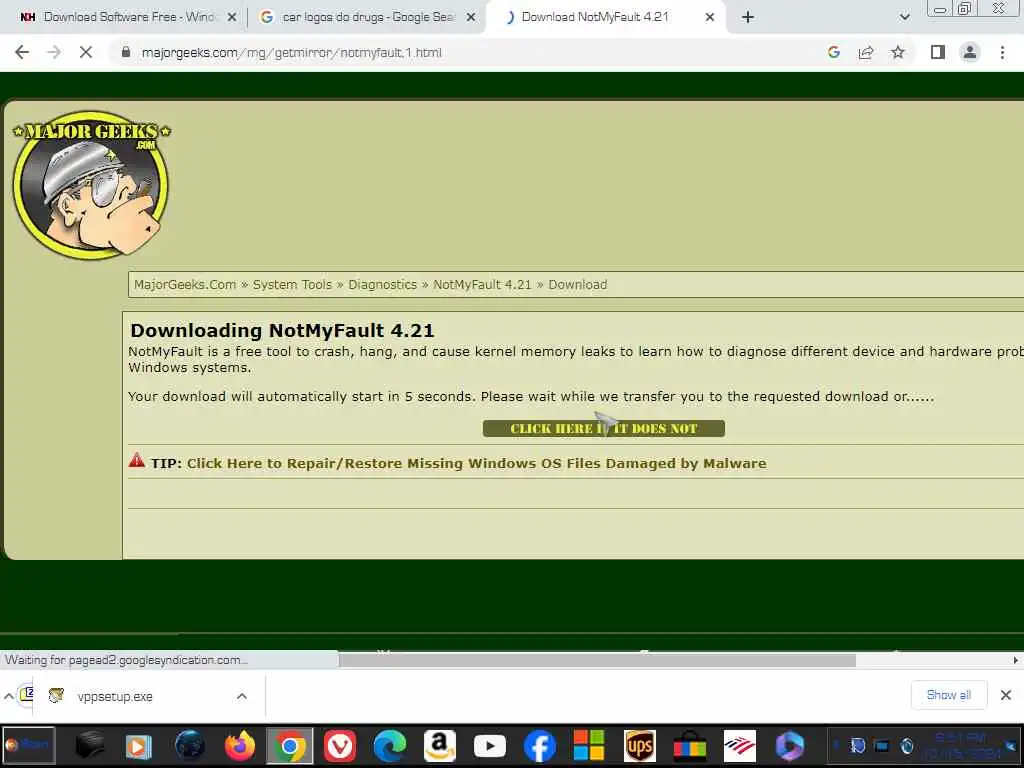Screen dimensions: 1024x768
Task: Open Chrome three-dot menu
Action: click(x=1002, y=52)
